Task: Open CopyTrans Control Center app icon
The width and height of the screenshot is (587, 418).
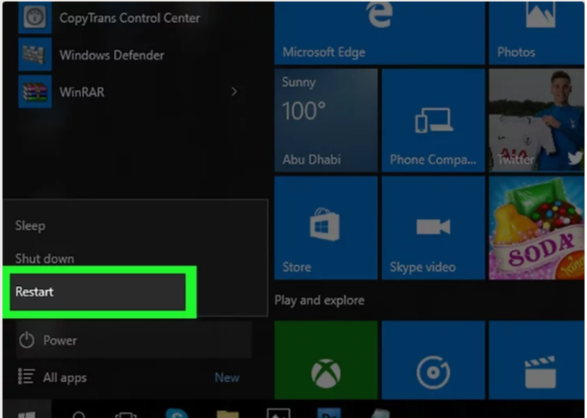Action: [35, 18]
